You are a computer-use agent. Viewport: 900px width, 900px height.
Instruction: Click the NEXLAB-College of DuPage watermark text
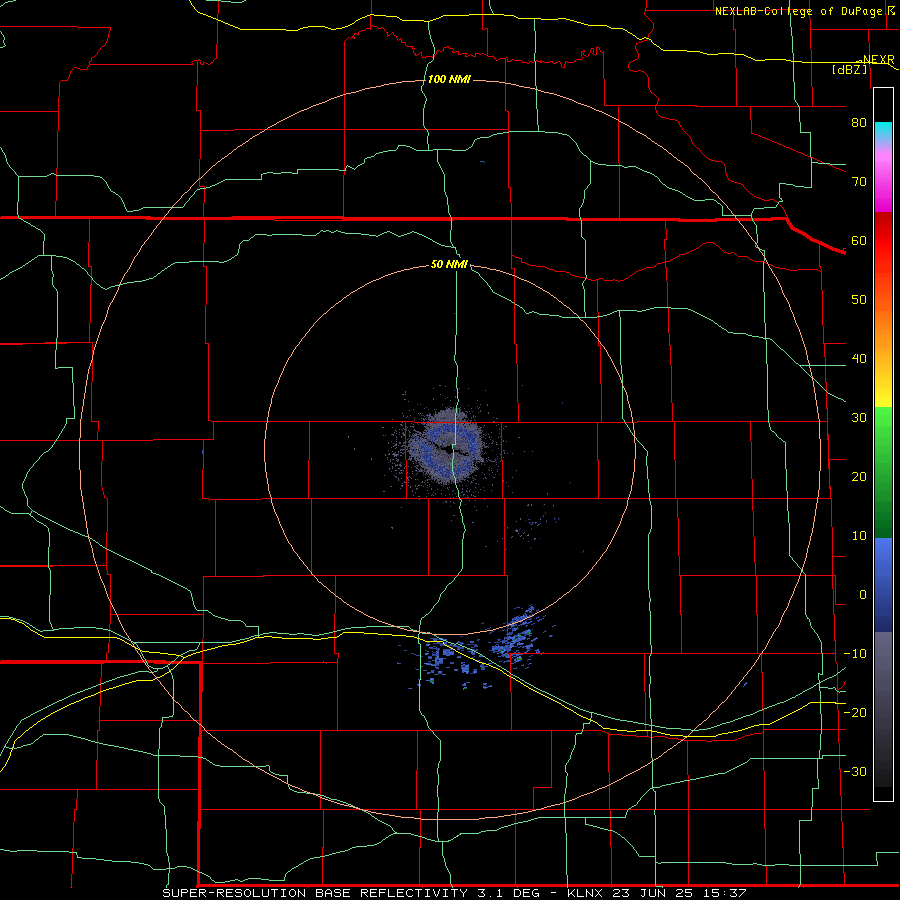(x=800, y=11)
